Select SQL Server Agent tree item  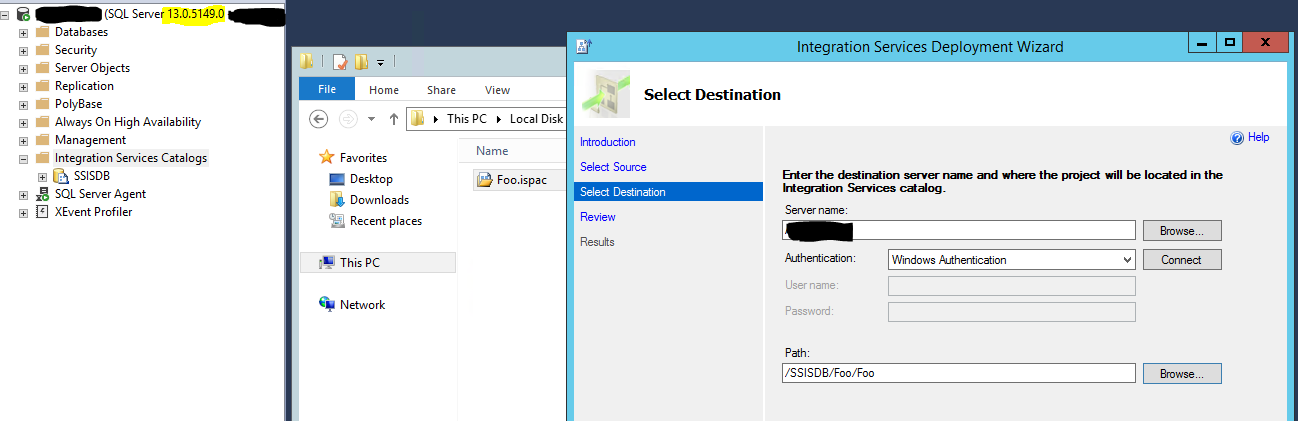click(x=100, y=194)
